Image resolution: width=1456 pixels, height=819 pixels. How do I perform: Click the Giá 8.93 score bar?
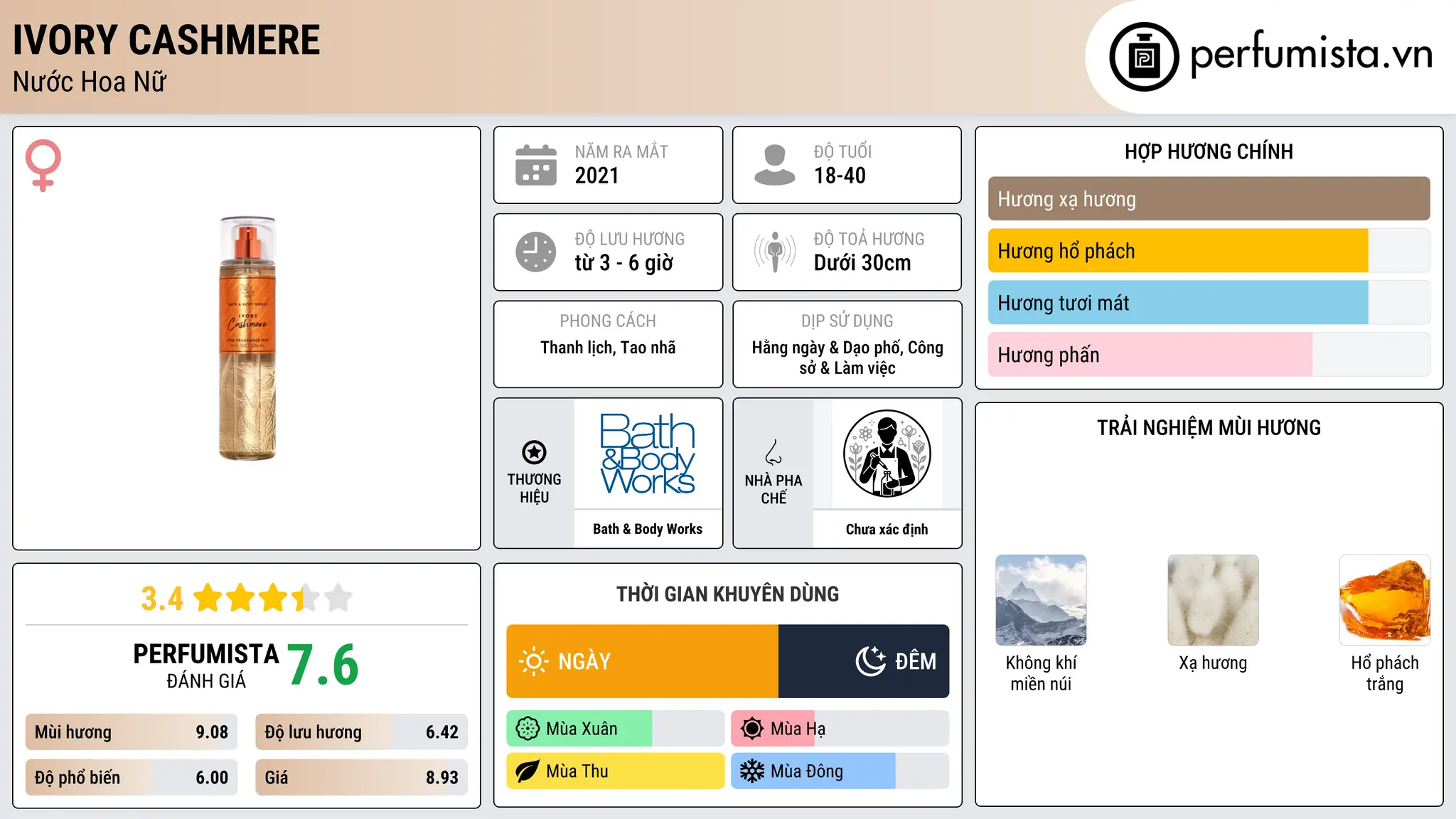(x=362, y=778)
